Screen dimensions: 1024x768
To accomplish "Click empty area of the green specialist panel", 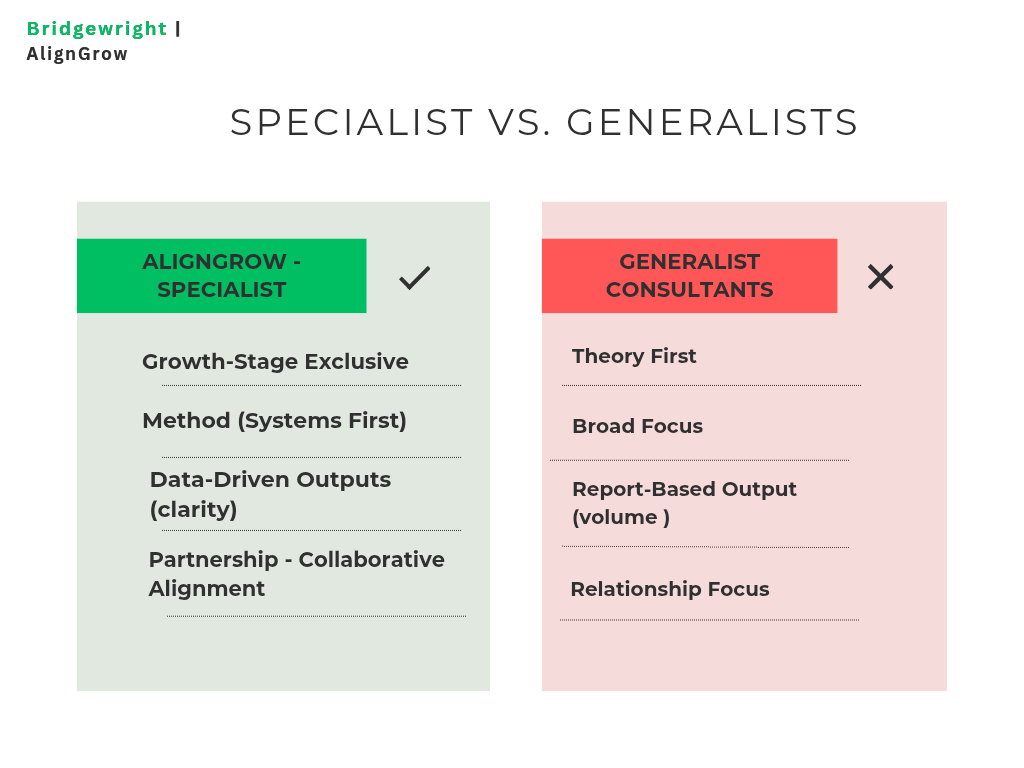I will [283, 653].
